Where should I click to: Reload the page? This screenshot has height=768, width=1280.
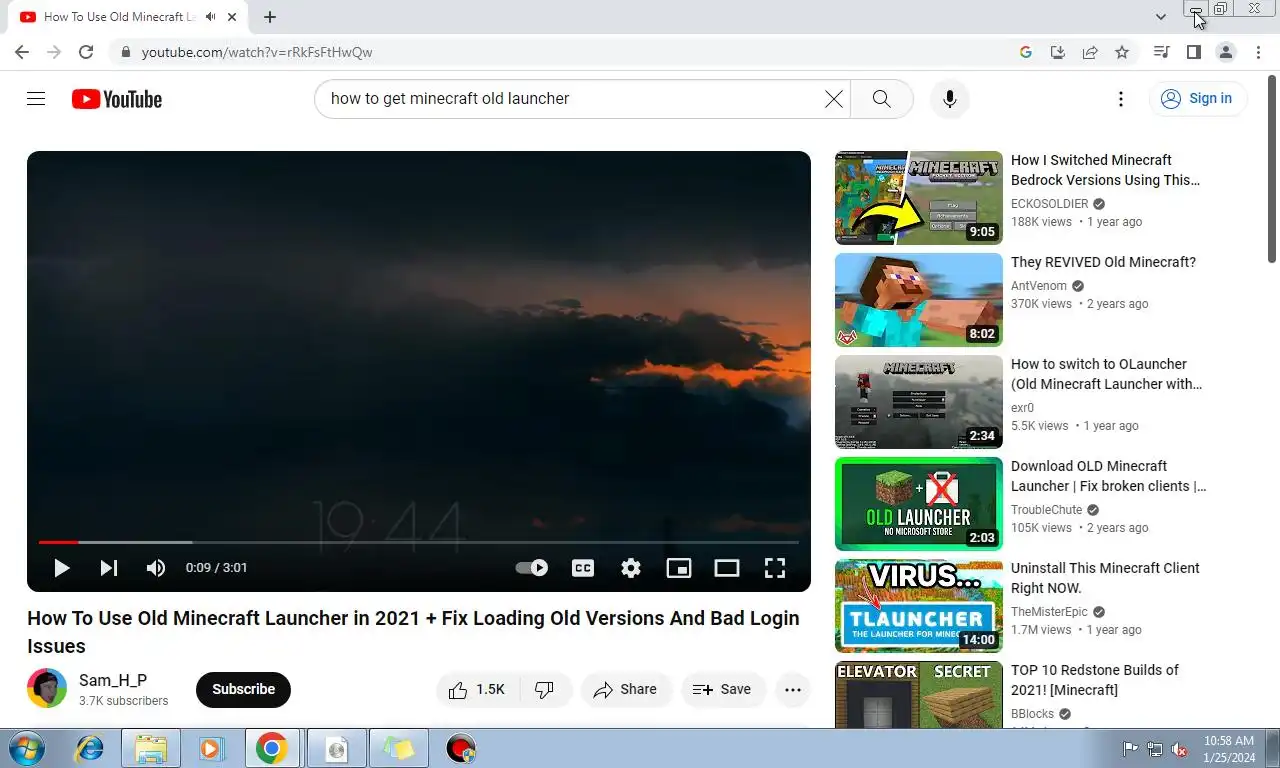click(x=86, y=52)
